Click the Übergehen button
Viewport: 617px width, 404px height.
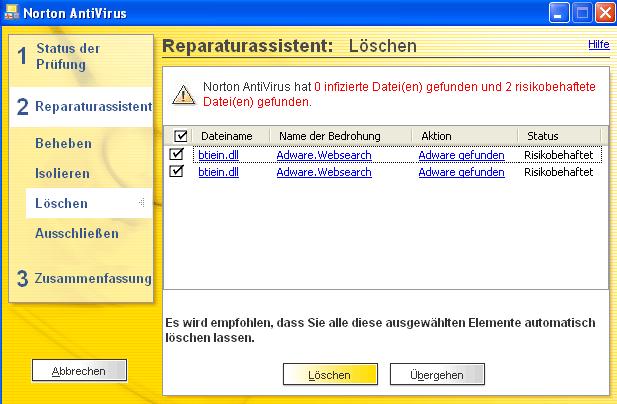tap(437, 374)
